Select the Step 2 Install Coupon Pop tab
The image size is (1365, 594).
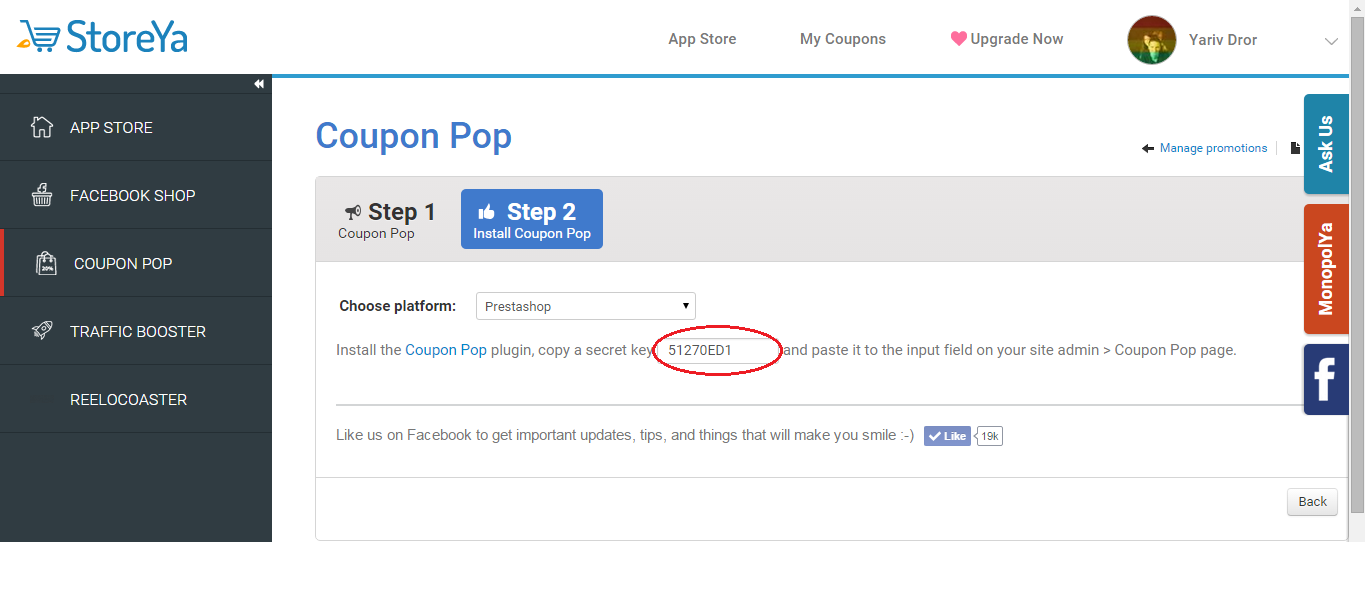click(x=531, y=219)
